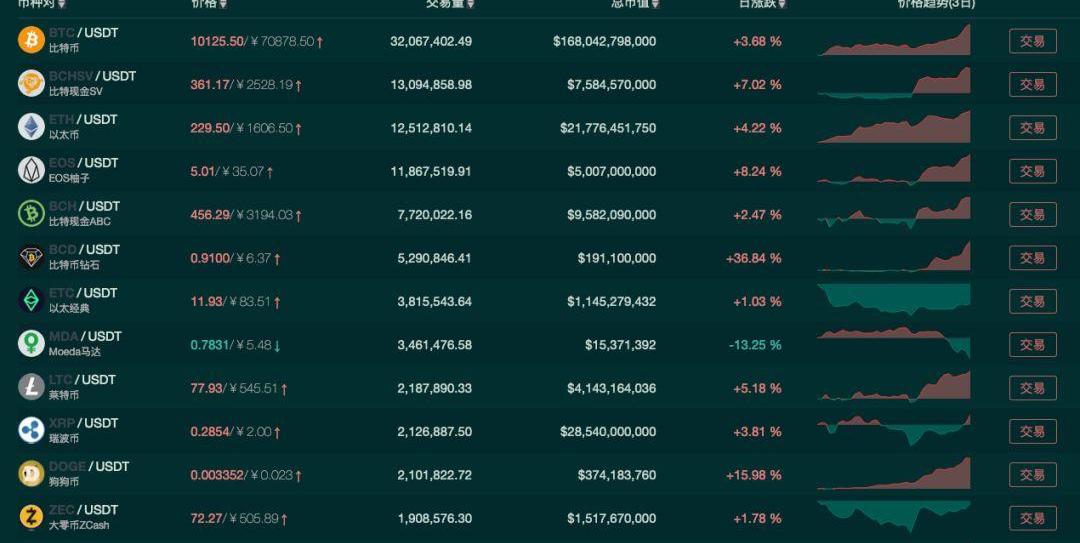Click the EOS coin icon
The image size is (1080, 543).
[x=31, y=170]
